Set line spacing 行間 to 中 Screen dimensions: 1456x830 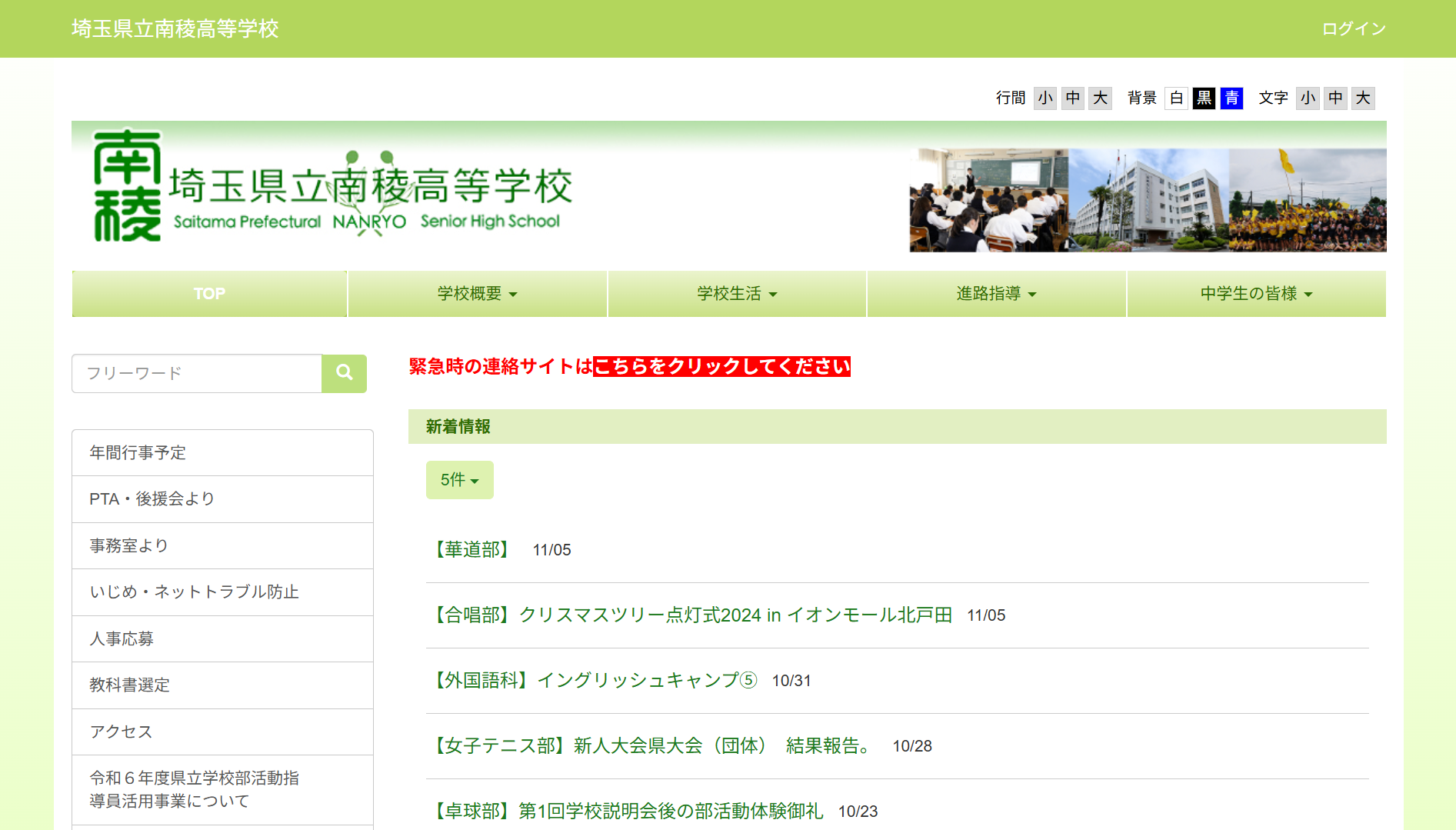(1073, 98)
